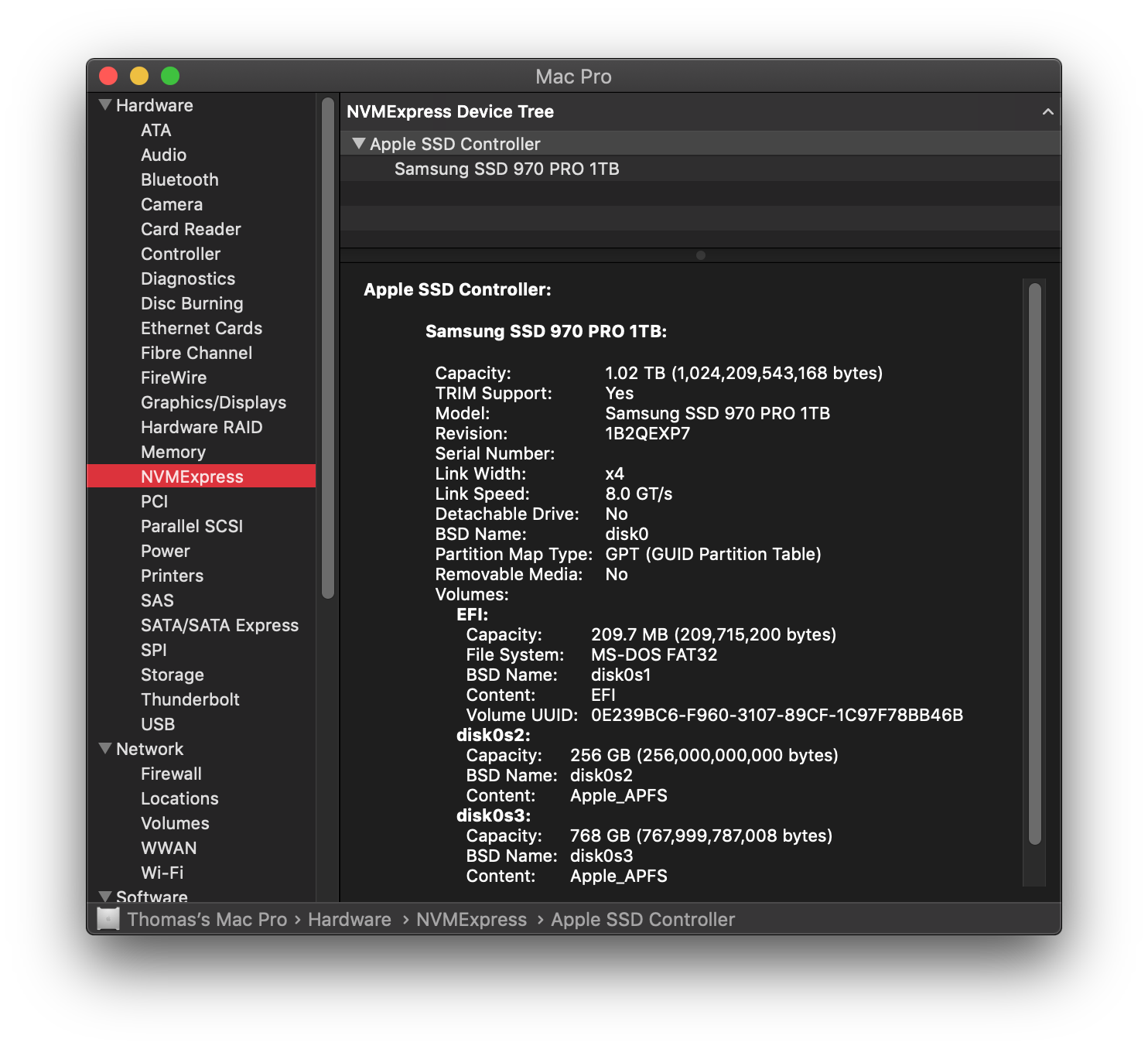The width and height of the screenshot is (1148, 1049).
Task: Click Apple SSD Controller row in device tree
Action: pos(700,144)
